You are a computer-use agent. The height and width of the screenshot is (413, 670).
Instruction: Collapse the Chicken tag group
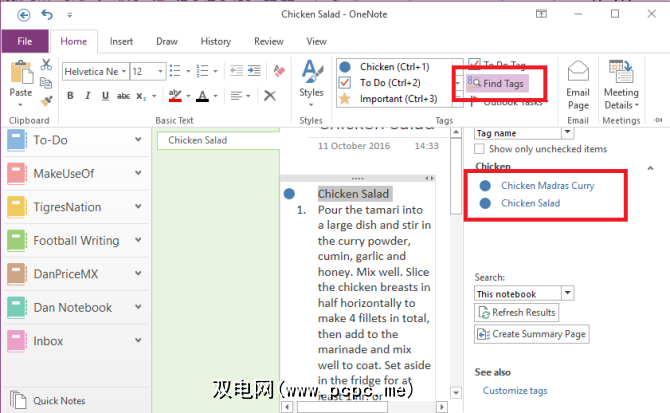(x=650, y=168)
